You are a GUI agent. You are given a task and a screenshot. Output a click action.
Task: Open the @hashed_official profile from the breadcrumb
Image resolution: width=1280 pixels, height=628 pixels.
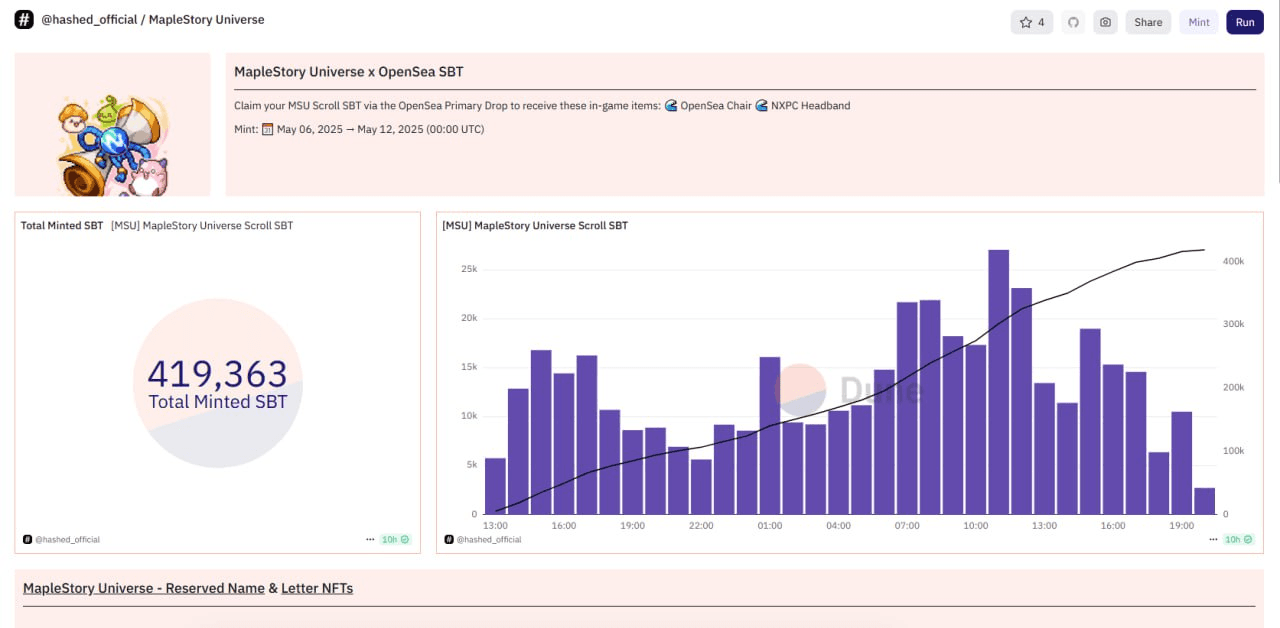88,20
